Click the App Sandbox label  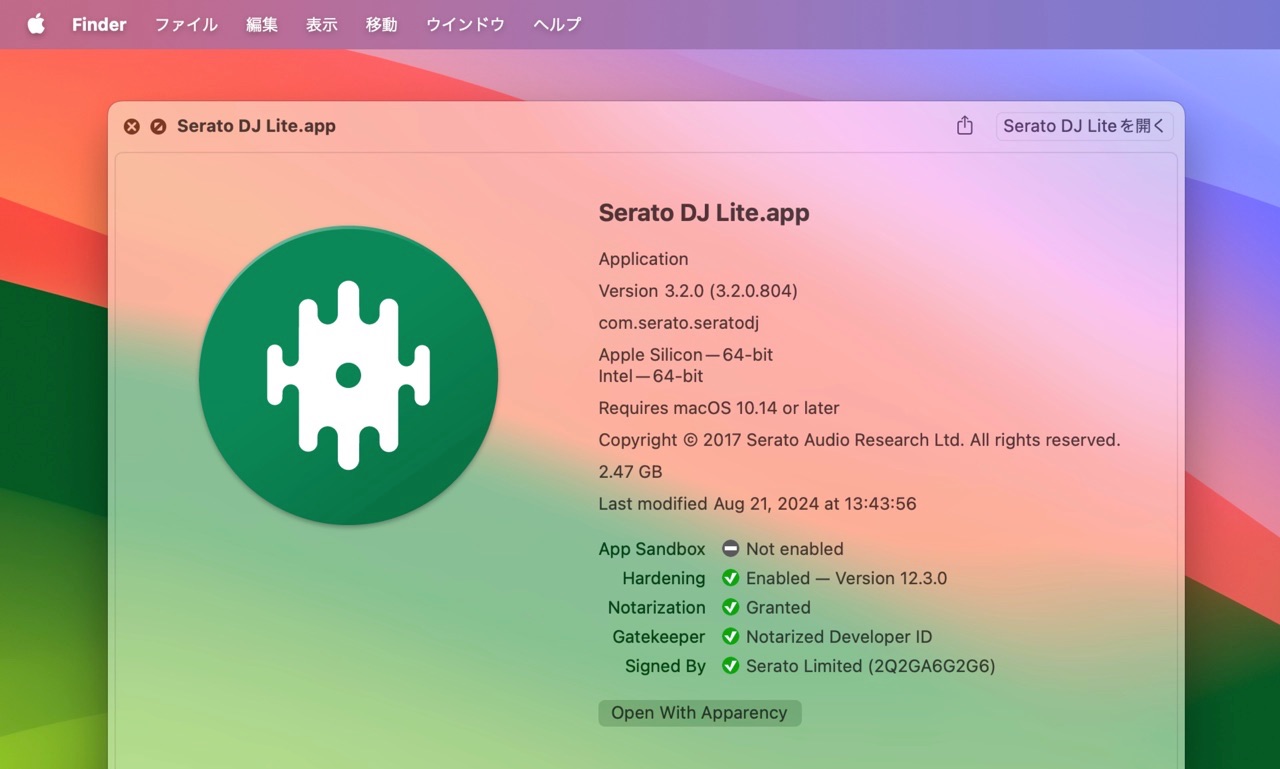tap(652, 549)
